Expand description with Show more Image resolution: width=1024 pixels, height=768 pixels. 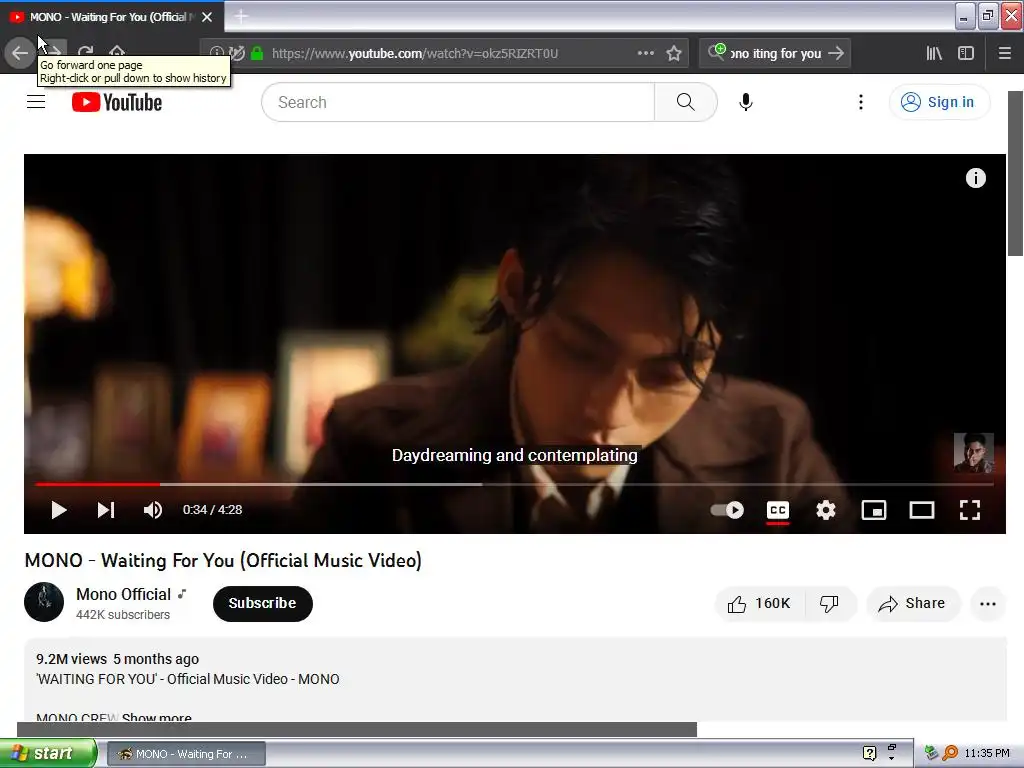click(157, 717)
